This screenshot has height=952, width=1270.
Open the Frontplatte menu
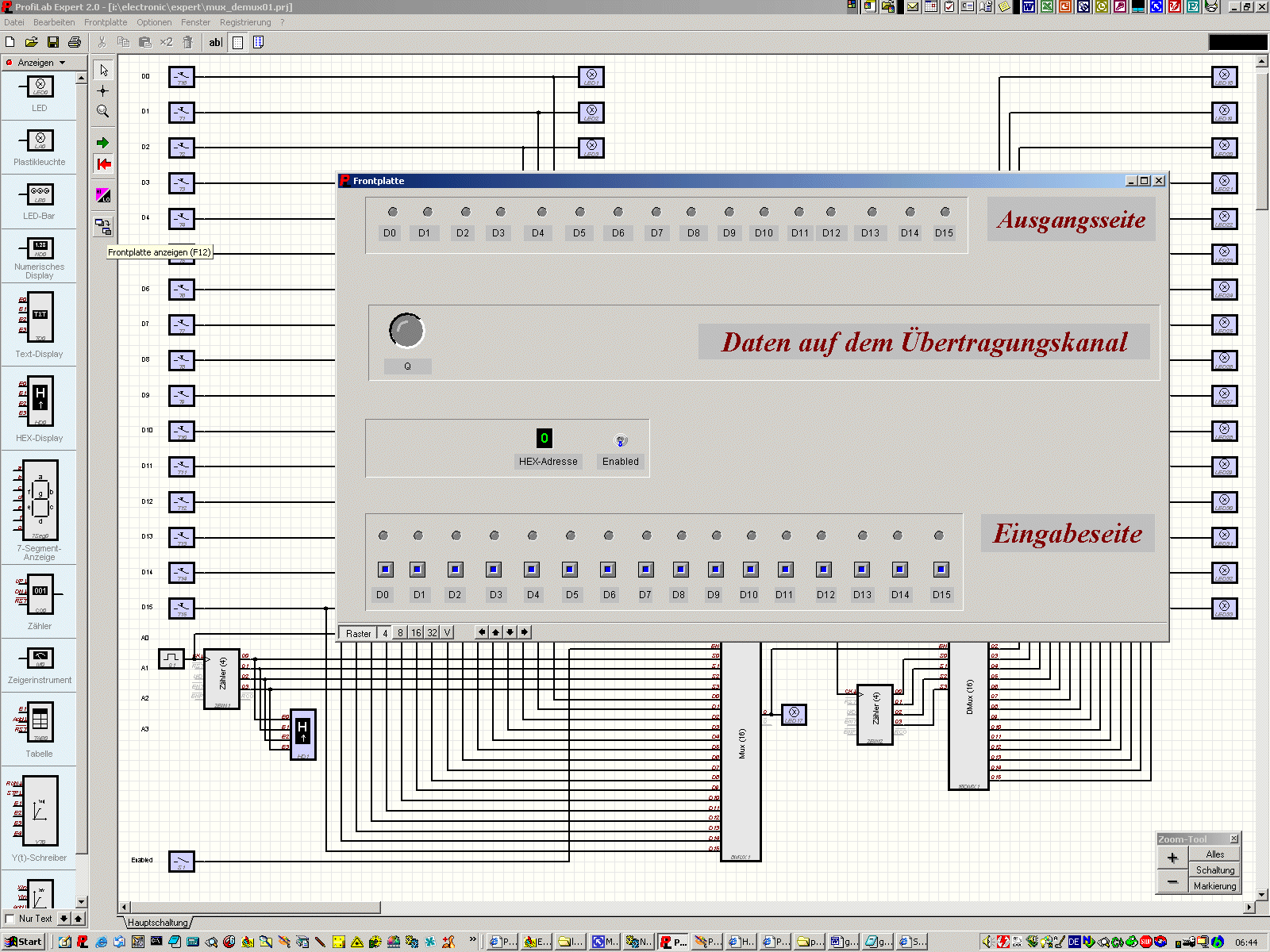(x=106, y=22)
